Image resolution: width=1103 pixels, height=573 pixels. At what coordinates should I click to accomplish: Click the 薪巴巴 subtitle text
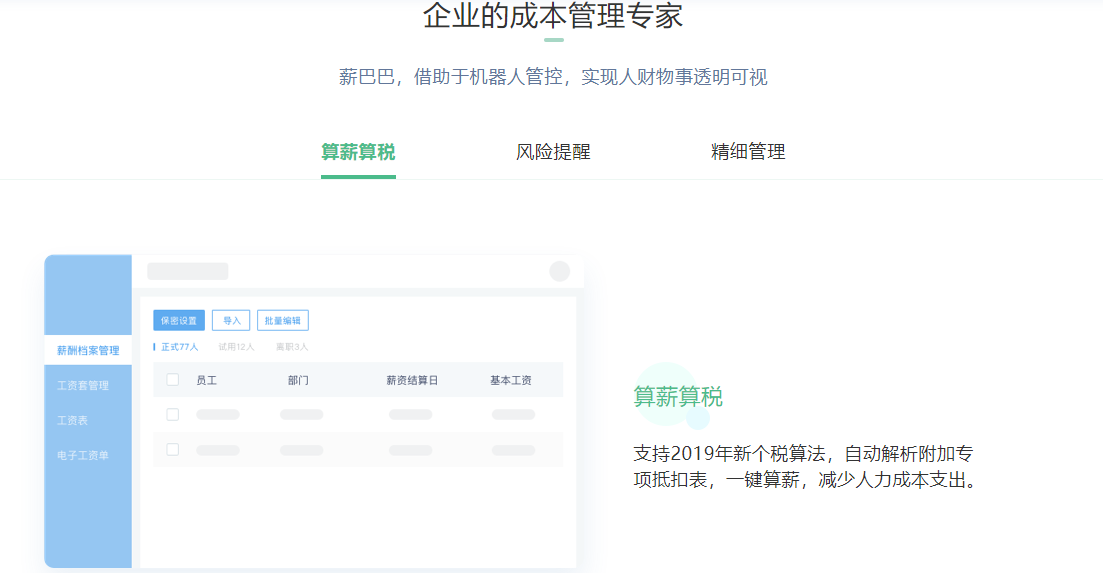click(x=553, y=77)
